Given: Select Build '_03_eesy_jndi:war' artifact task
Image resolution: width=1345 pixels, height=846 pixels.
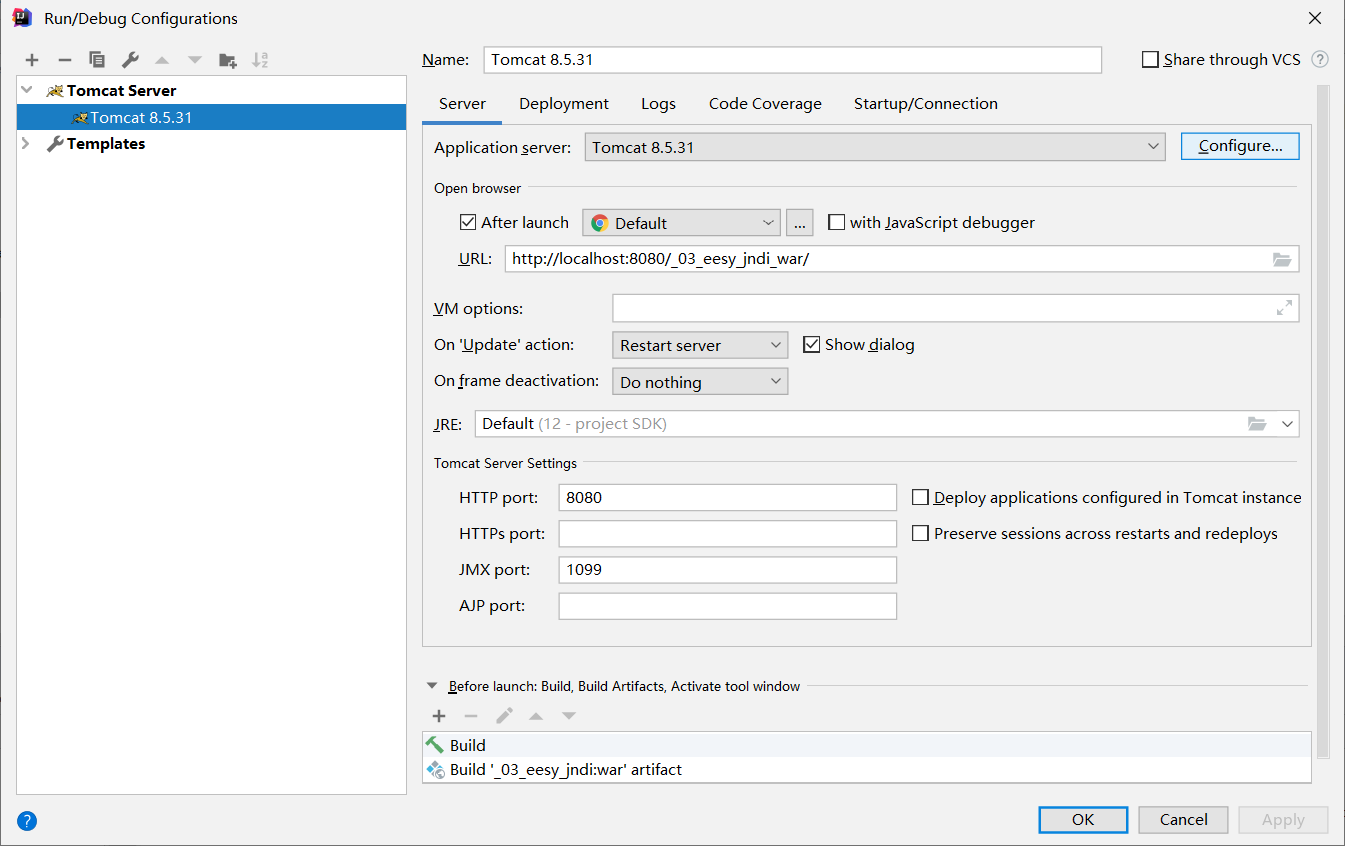Looking at the screenshot, I should (866, 770).
